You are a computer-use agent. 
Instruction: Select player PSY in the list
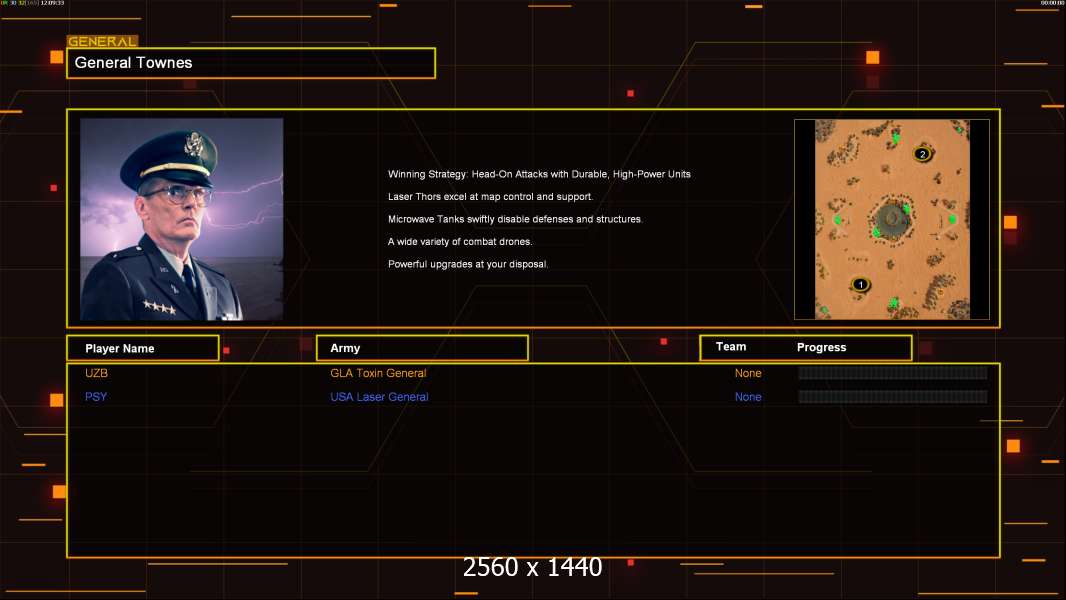[96, 397]
